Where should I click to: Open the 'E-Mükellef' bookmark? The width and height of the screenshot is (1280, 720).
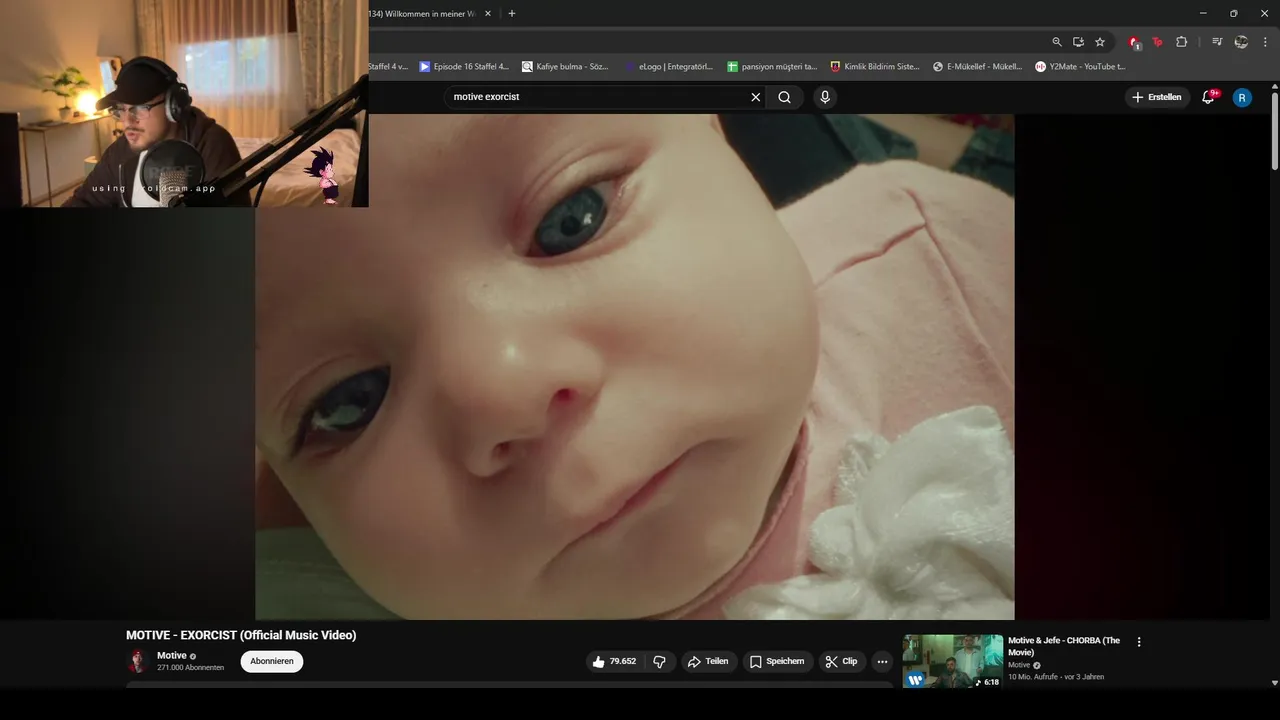[x=977, y=67]
